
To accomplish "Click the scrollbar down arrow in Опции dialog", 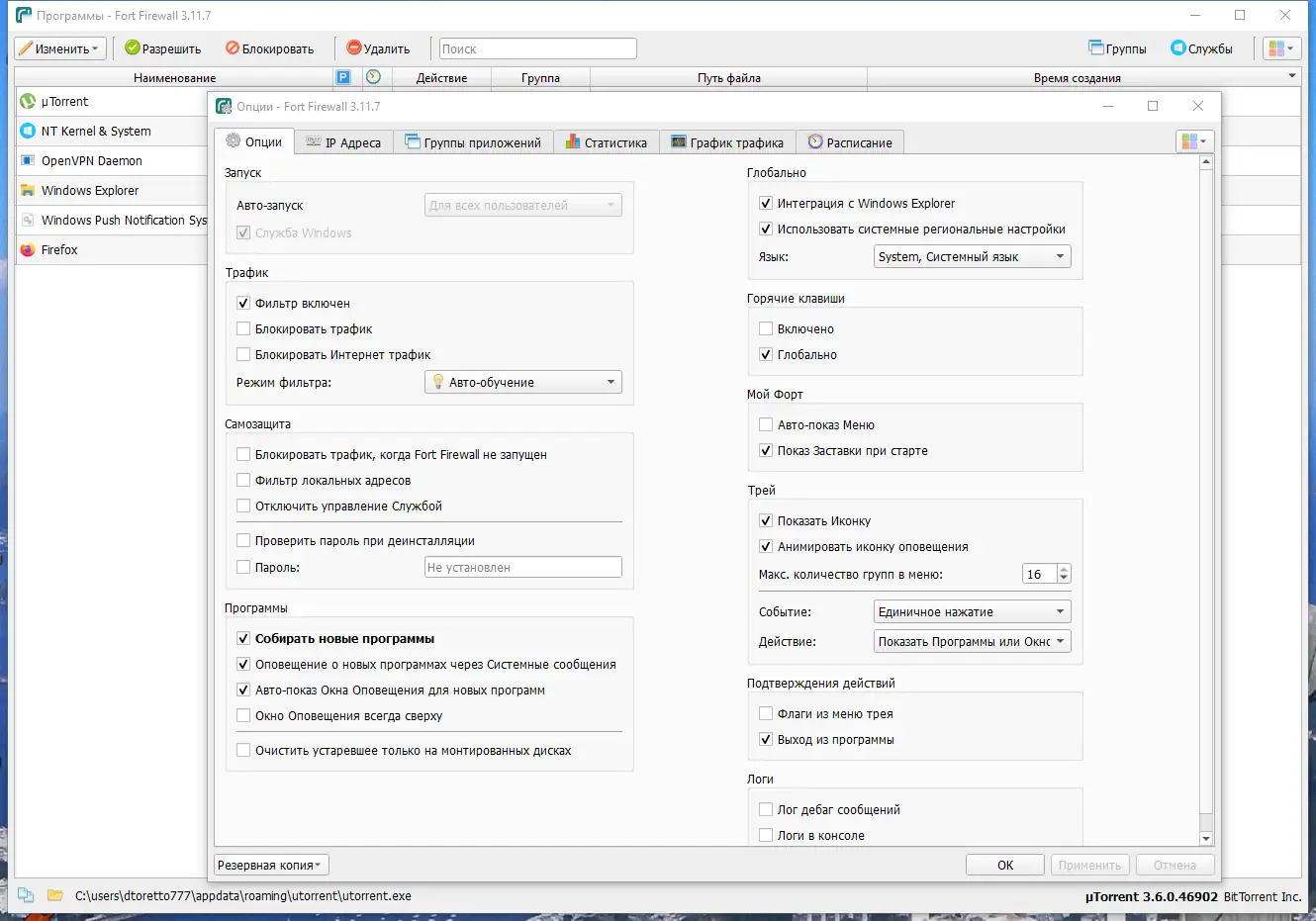I will click(1205, 839).
